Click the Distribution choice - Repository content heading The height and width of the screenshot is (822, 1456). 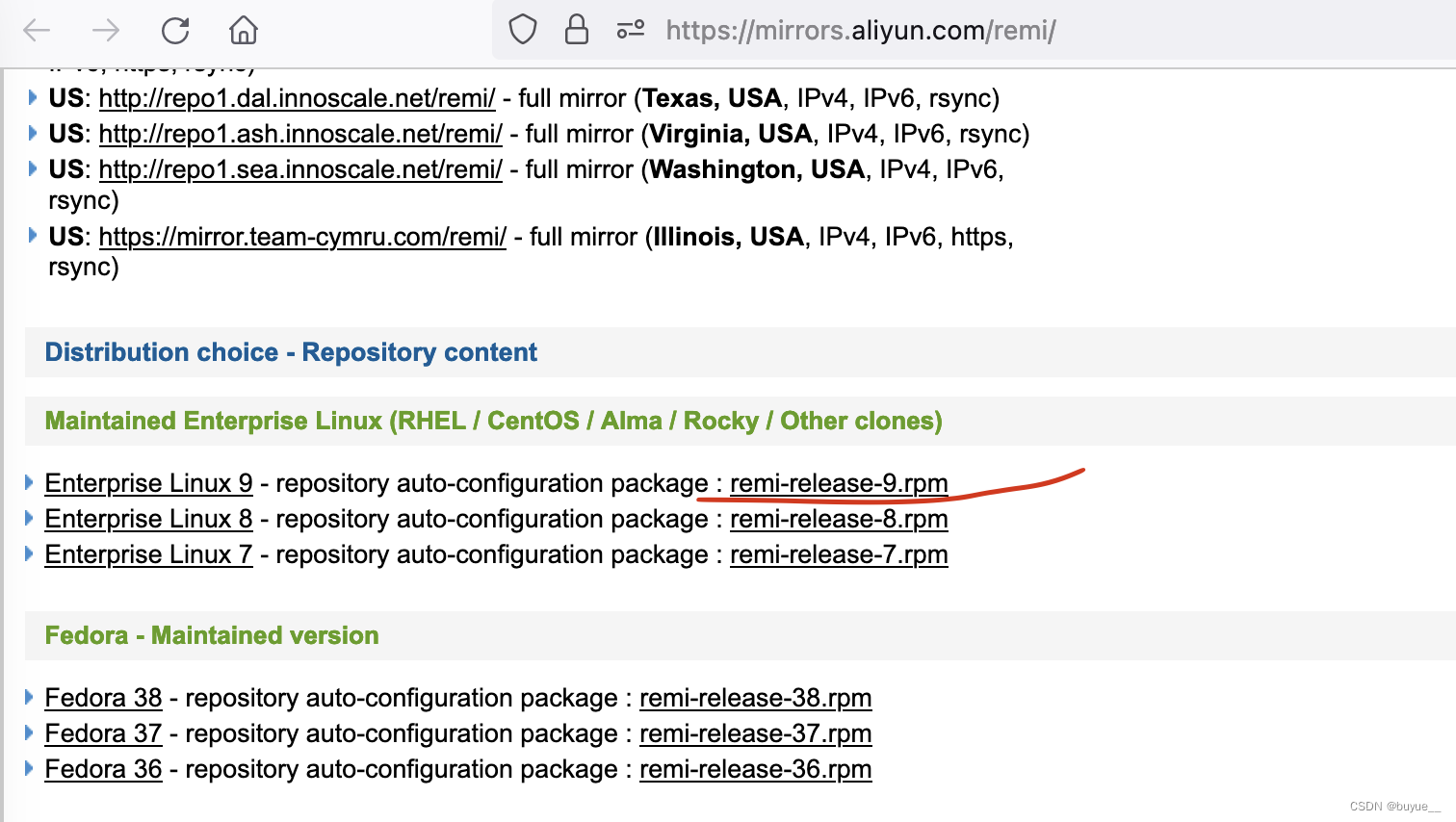pyautogui.click(x=291, y=352)
